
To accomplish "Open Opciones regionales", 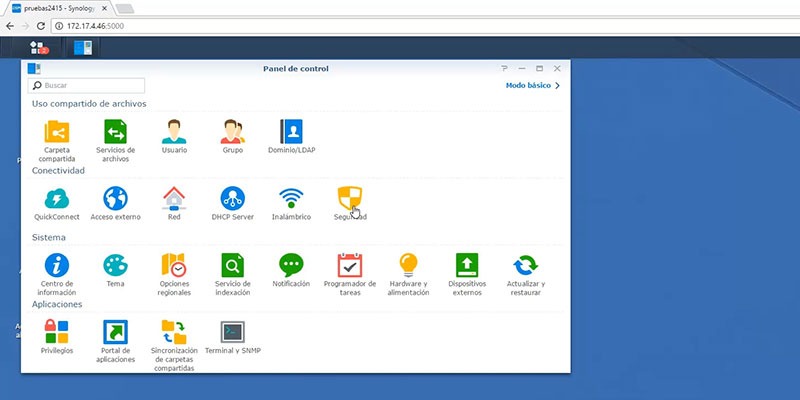I will click(x=174, y=274).
